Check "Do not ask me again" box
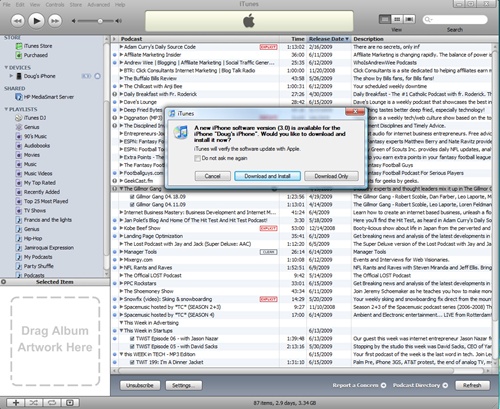This screenshot has width=500, height=409. (x=197, y=158)
